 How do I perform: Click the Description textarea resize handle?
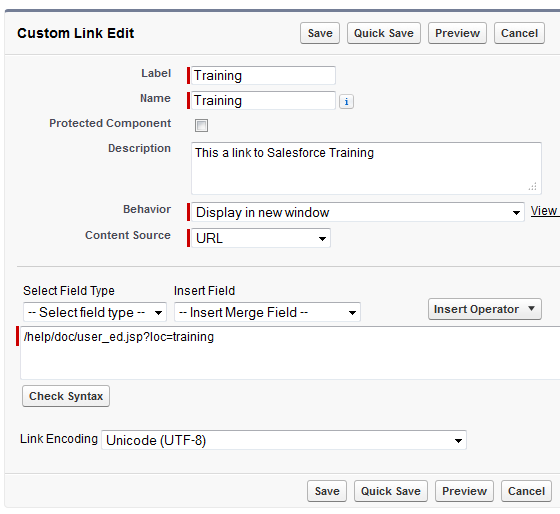click(x=533, y=186)
